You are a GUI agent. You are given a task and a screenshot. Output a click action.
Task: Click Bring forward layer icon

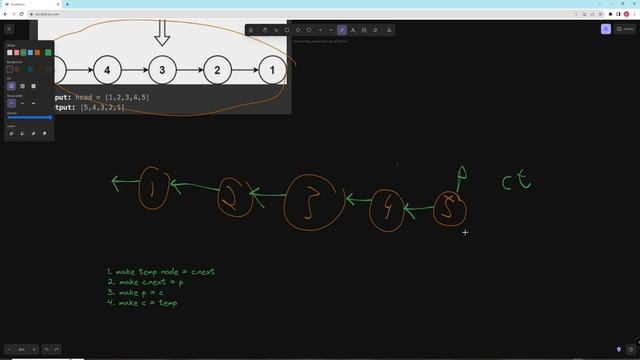pos(33,133)
